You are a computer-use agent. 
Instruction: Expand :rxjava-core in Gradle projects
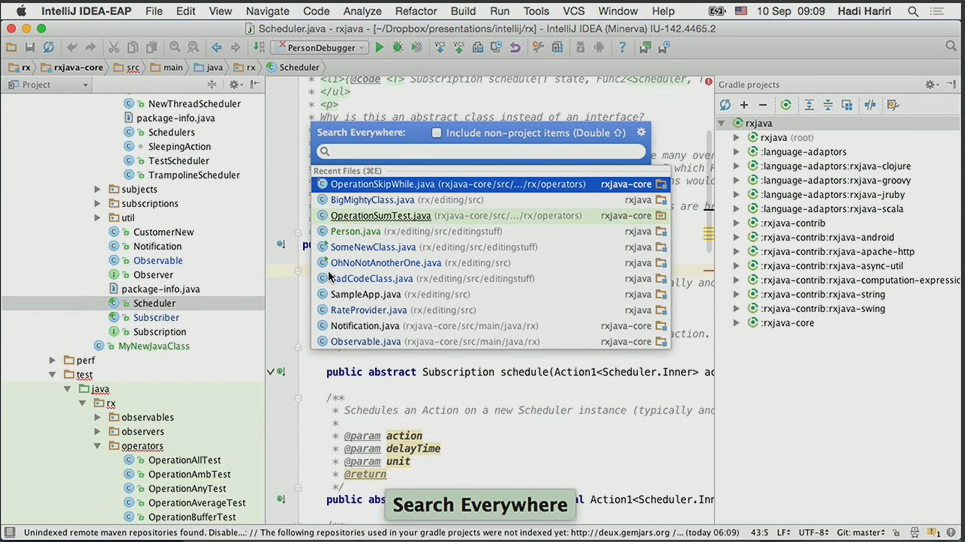736,323
